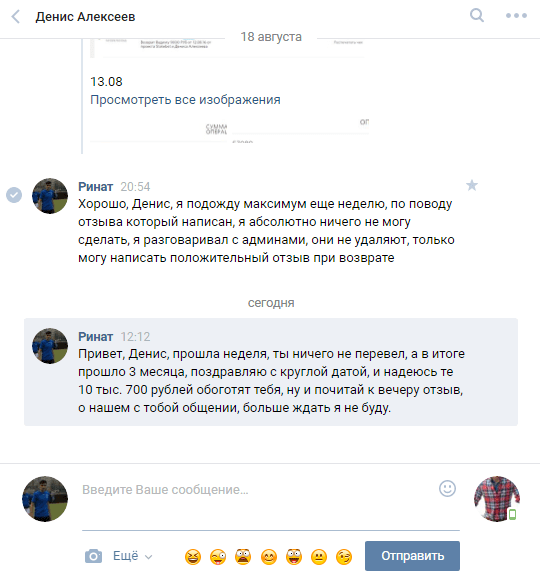Viewport: 540px width, 586px height.
Task: Insert the scared screaming emoji
Action: point(243,556)
